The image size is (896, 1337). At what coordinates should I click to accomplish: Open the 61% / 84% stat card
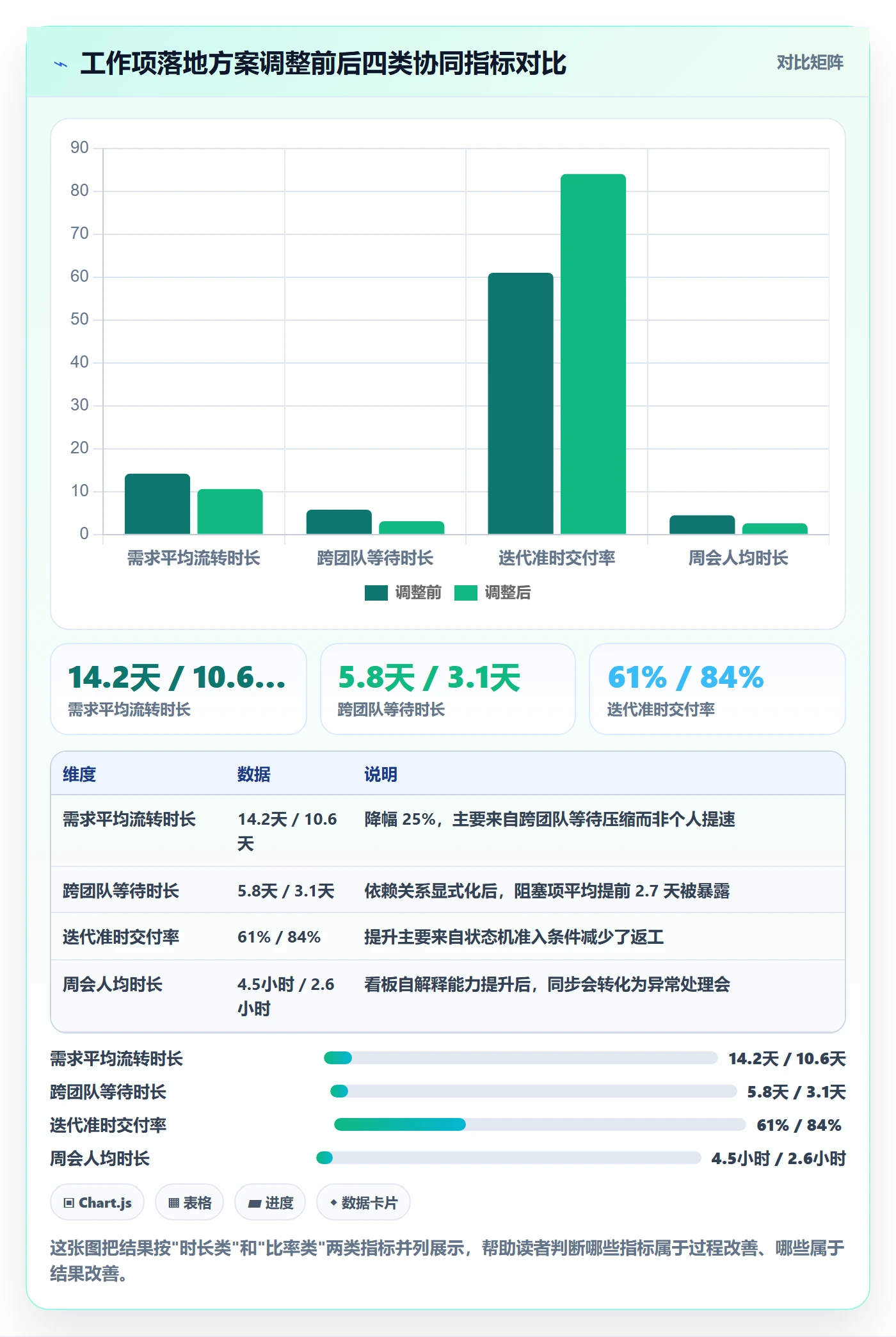click(717, 689)
